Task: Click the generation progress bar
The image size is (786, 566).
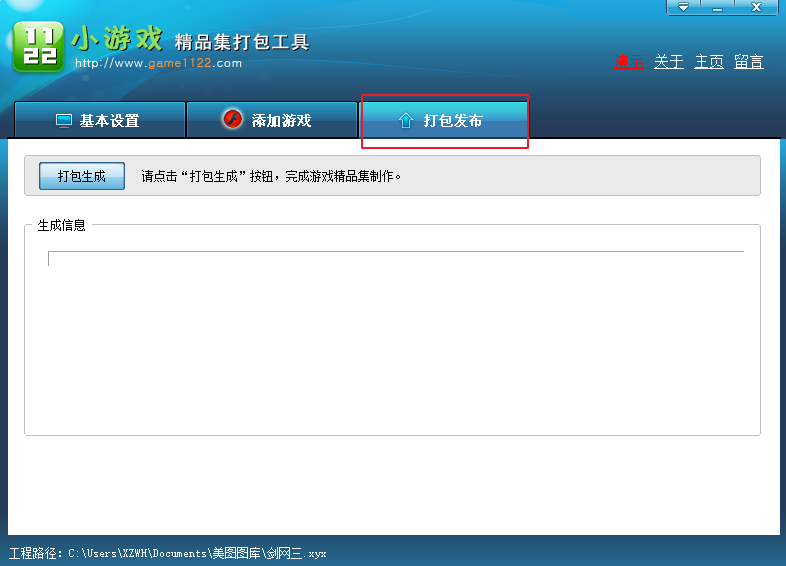Action: [x=396, y=258]
